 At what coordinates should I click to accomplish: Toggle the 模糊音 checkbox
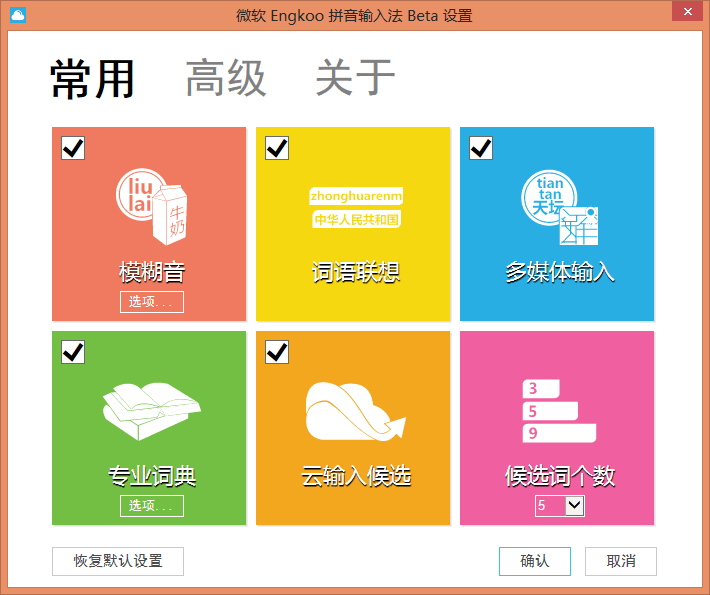click(x=73, y=148)
